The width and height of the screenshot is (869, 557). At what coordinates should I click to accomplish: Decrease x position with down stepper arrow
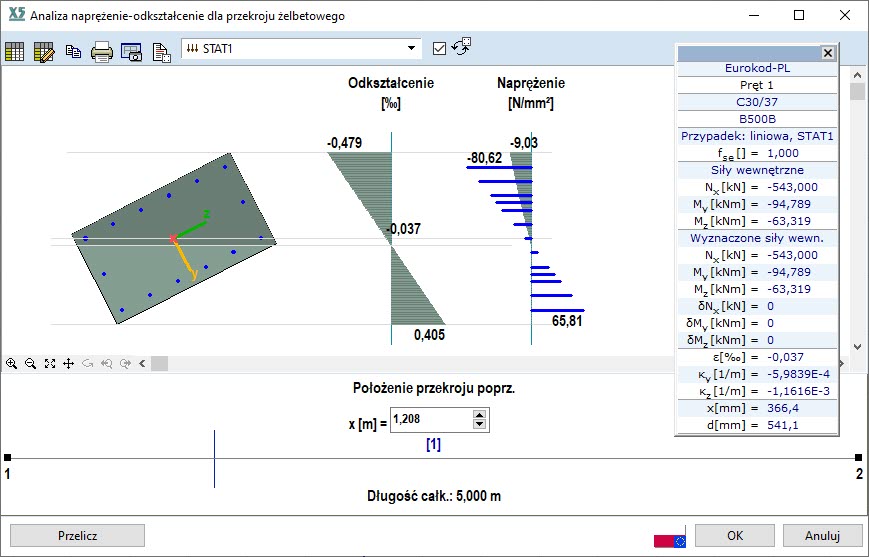click(x=480, y=427)
